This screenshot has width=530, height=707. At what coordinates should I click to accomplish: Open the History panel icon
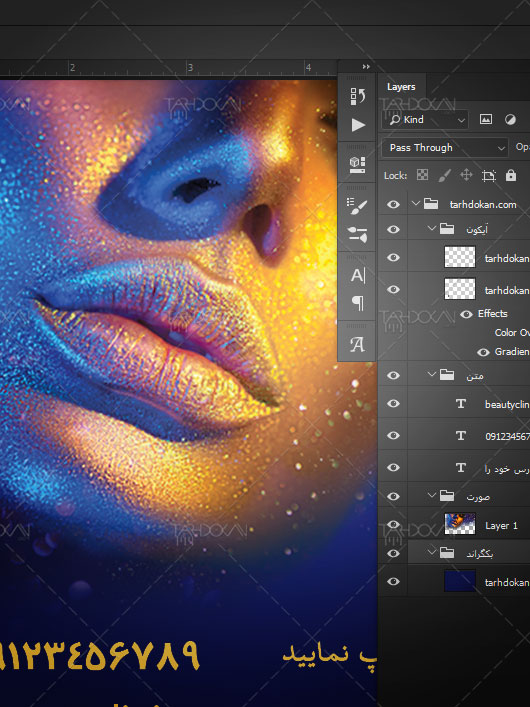pos(358,96)
